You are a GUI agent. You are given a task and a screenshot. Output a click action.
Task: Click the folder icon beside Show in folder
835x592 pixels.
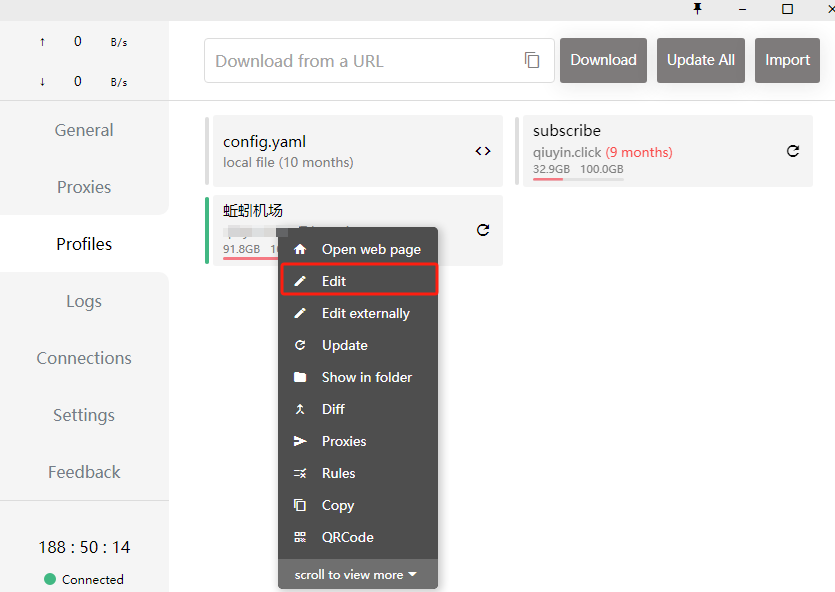[x=300, y=377]
